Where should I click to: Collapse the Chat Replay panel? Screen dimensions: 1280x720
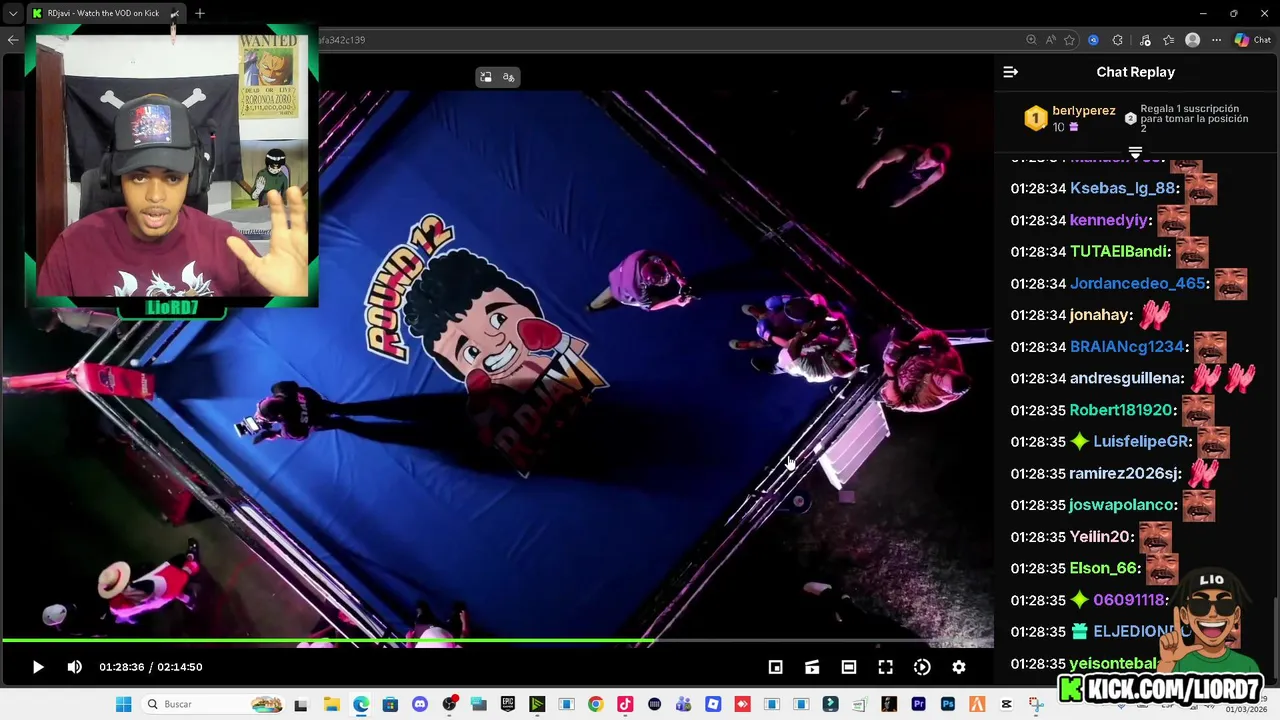tap(1010, 72)
